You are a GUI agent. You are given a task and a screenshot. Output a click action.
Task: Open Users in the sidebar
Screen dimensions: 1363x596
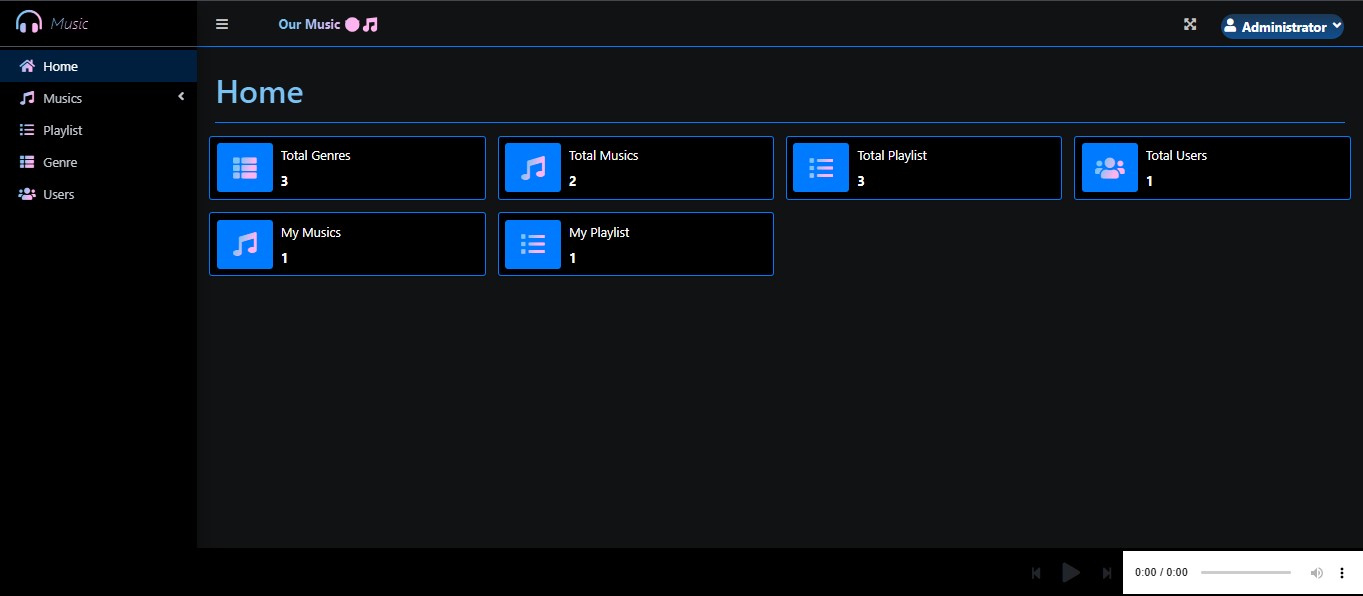coord(98,194)
